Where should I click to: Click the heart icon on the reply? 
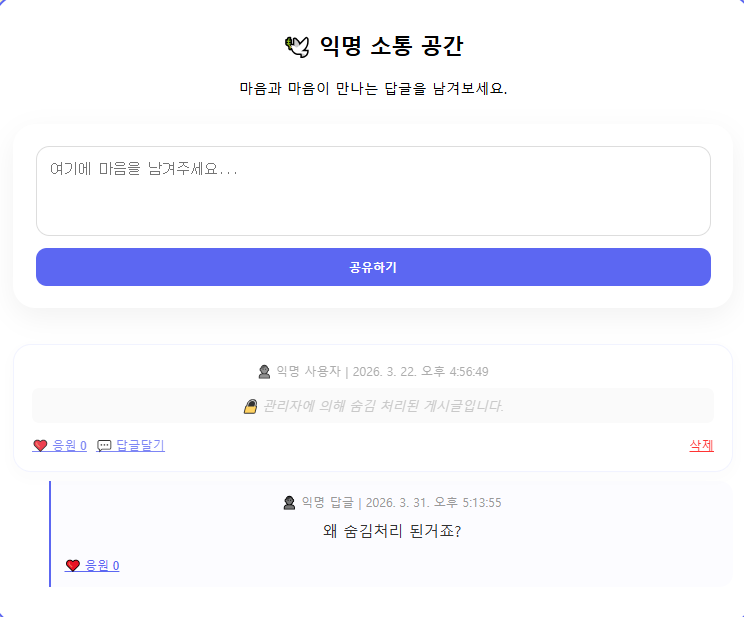72,566
